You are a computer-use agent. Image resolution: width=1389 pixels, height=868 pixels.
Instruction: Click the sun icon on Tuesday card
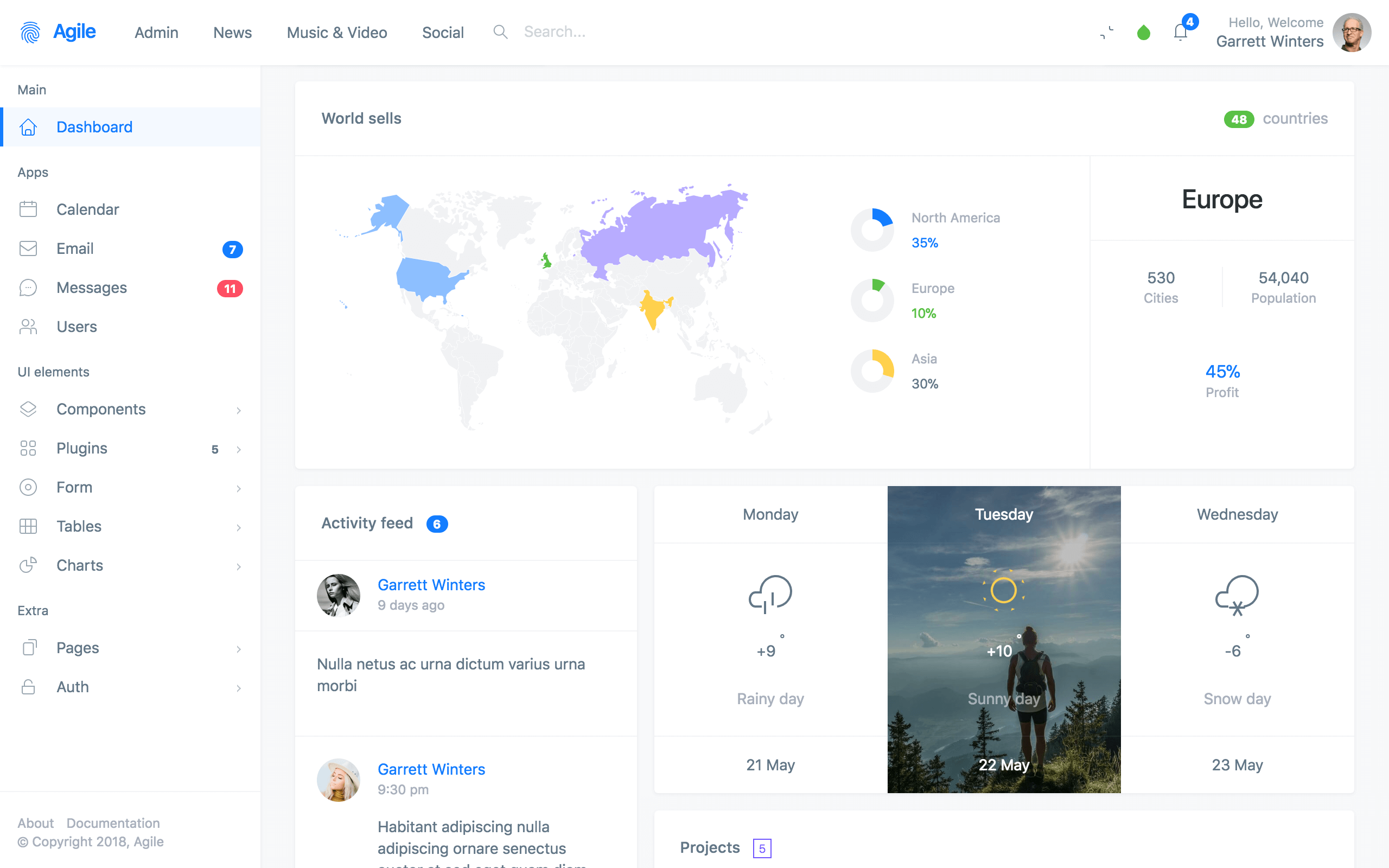(1003, 590)
